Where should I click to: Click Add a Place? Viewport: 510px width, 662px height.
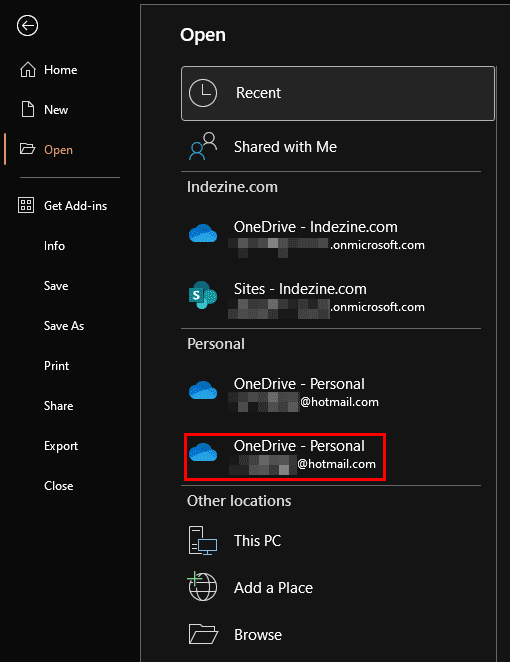[331, 587]
